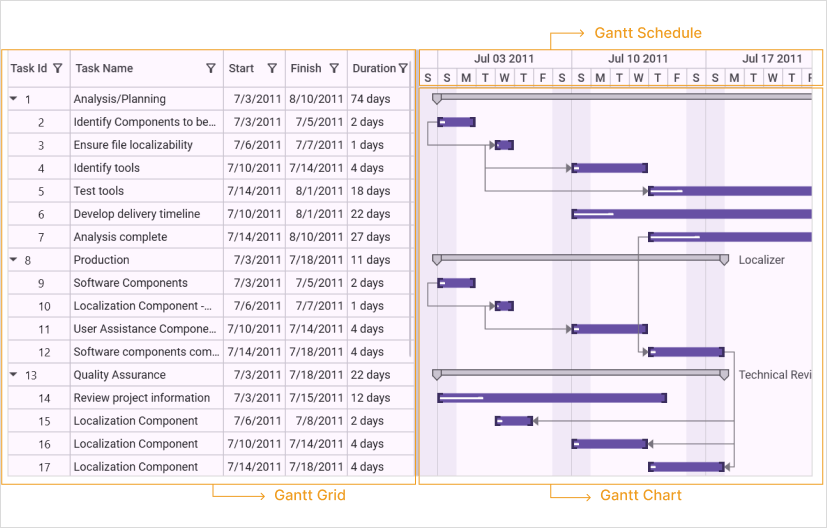Select the Test tools name cell

click(147, 191)
